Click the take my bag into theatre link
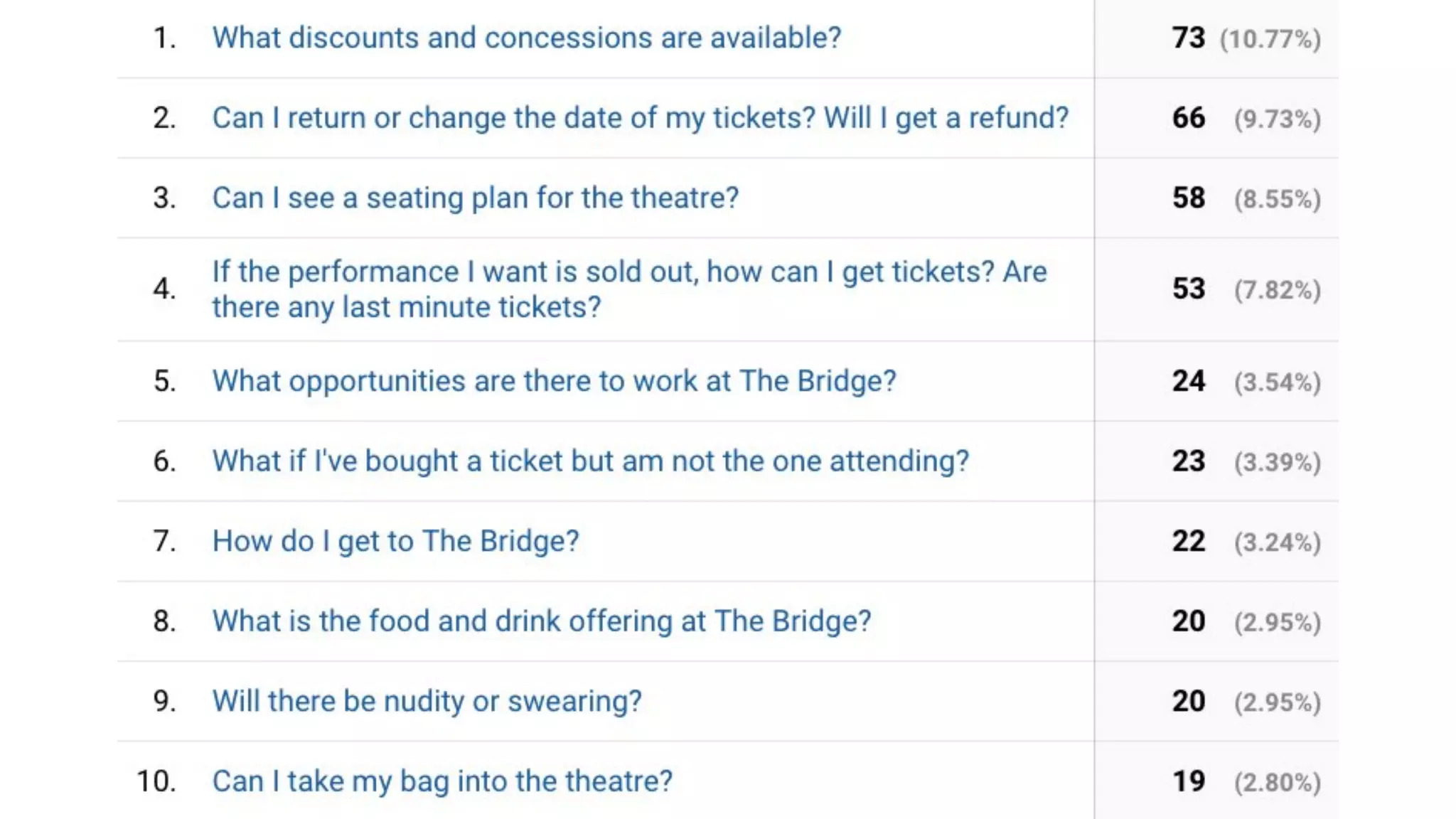Image resolution: width=1456 pixels, height=819 pixels. (441, 781)
